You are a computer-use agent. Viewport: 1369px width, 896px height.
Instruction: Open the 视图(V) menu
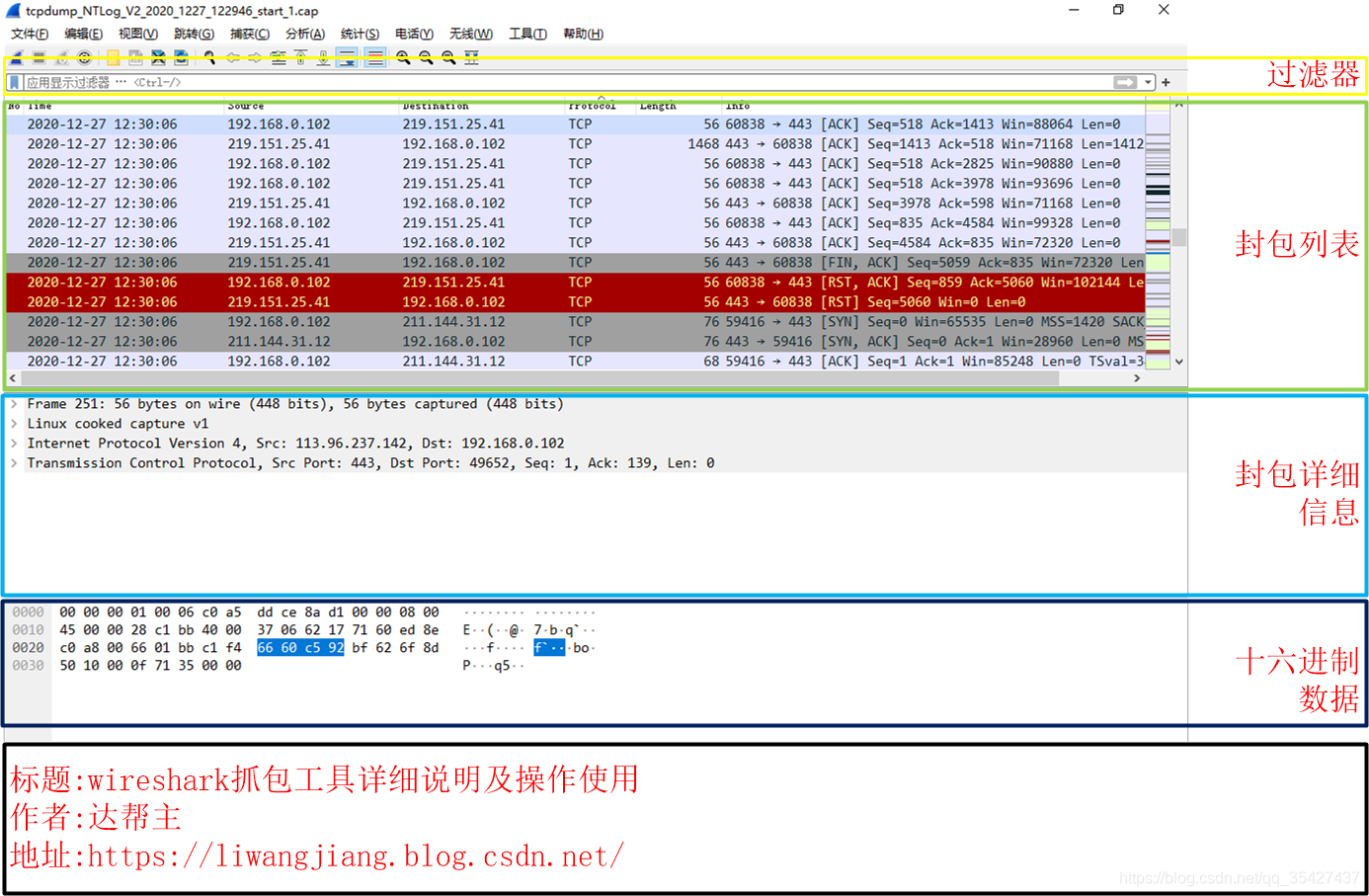tap(138, 34)
